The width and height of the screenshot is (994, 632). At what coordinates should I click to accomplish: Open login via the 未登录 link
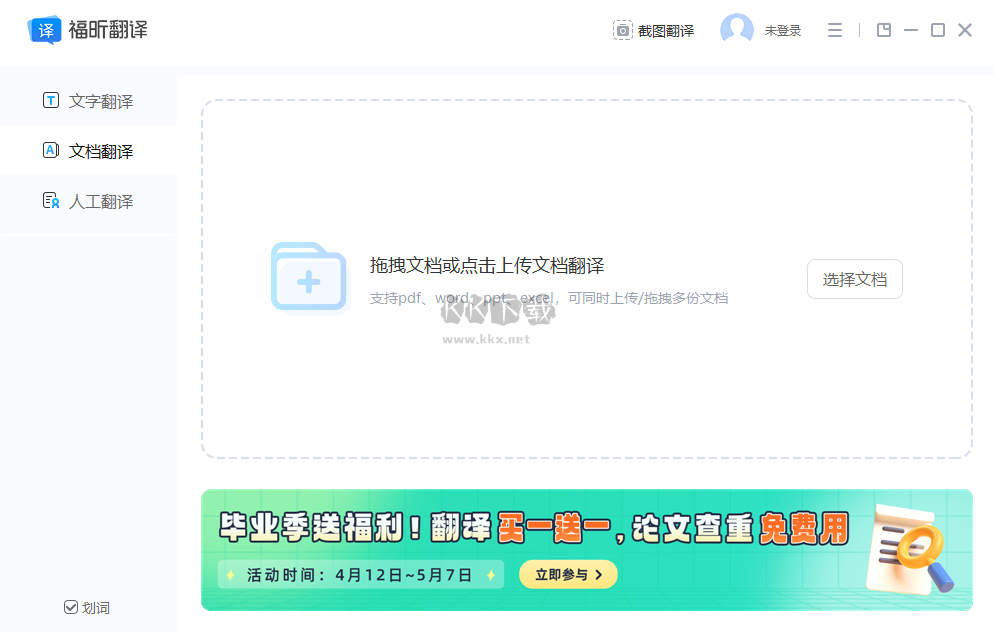[779, 30]
